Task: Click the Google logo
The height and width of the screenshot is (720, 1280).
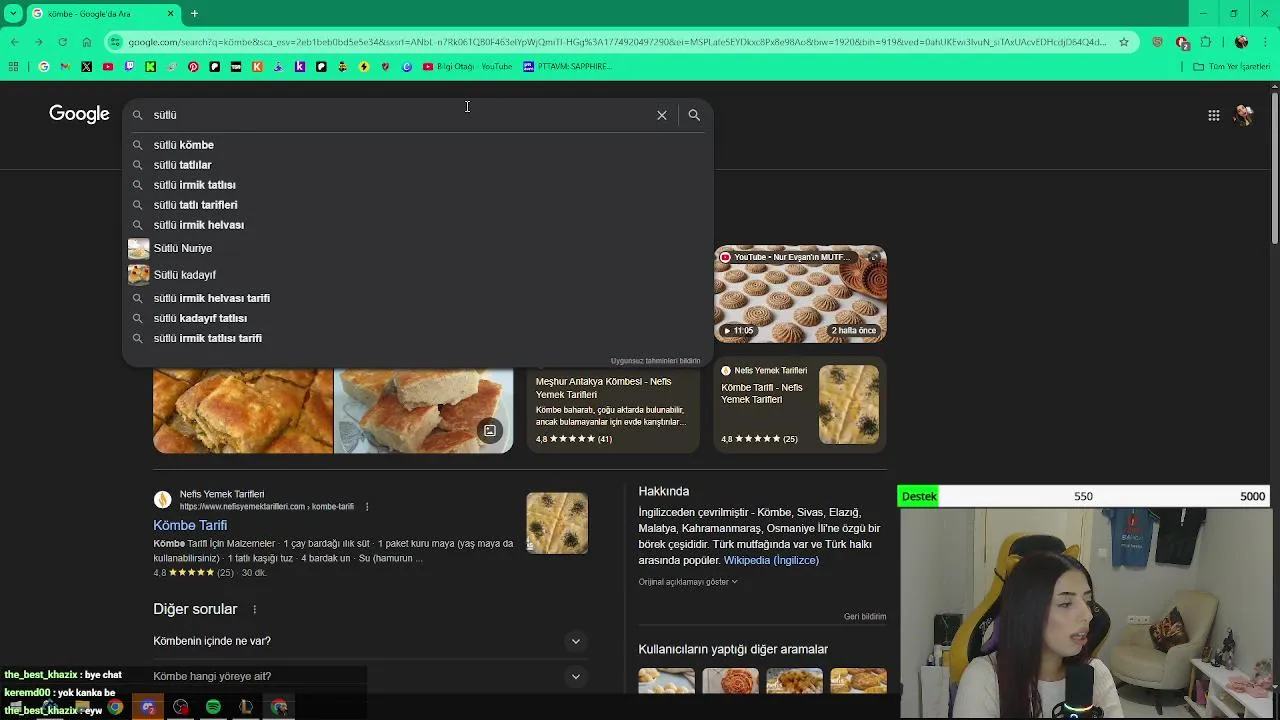Action: (79, 114)
